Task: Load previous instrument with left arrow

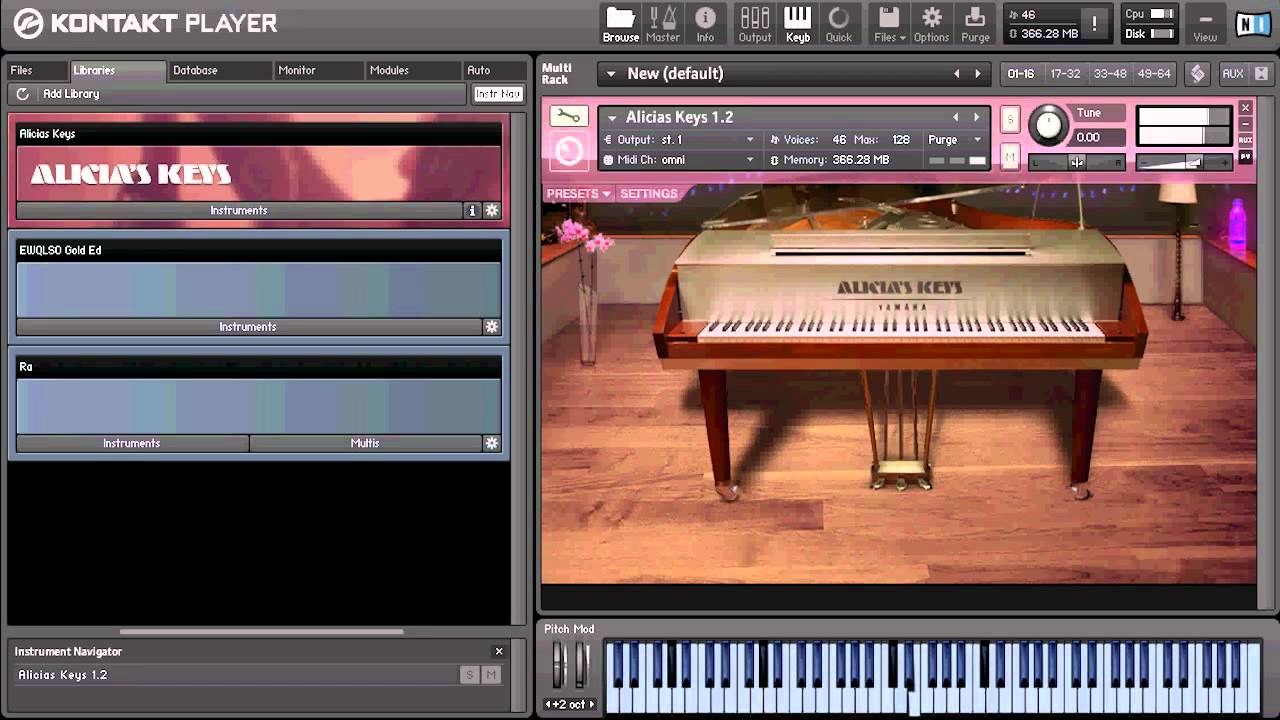Action: tap(955, 118)
